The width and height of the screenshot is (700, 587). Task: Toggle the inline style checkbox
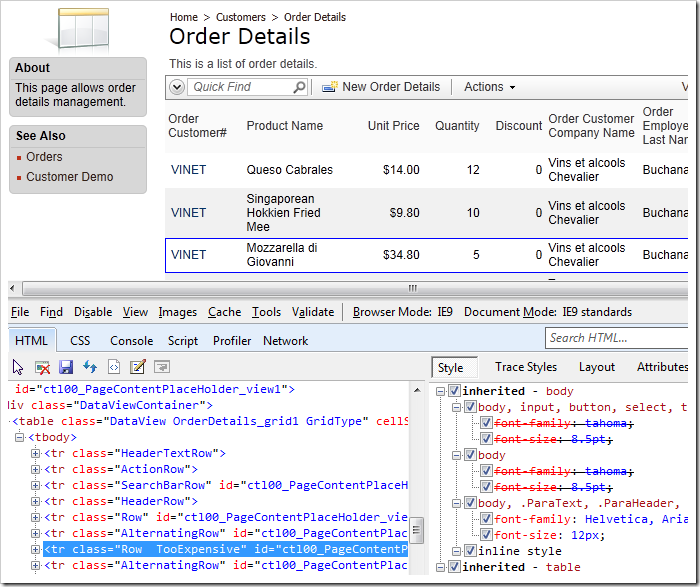[471, 551]
